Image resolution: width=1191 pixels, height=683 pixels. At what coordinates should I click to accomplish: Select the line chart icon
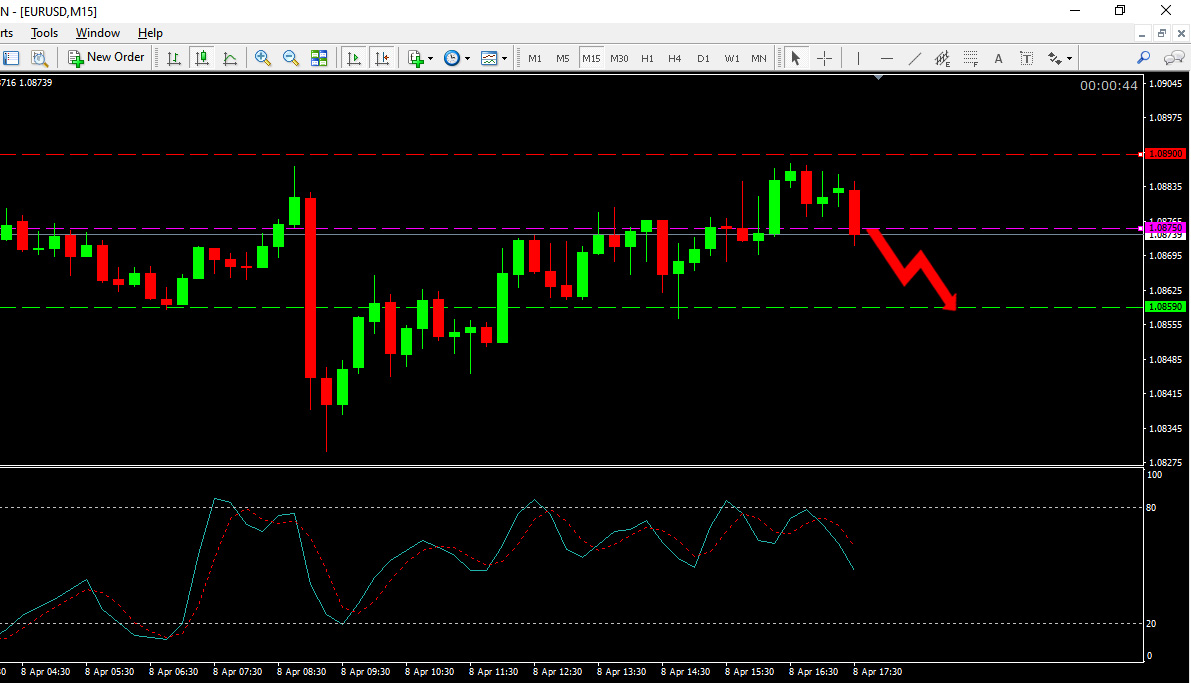point(230,58)
